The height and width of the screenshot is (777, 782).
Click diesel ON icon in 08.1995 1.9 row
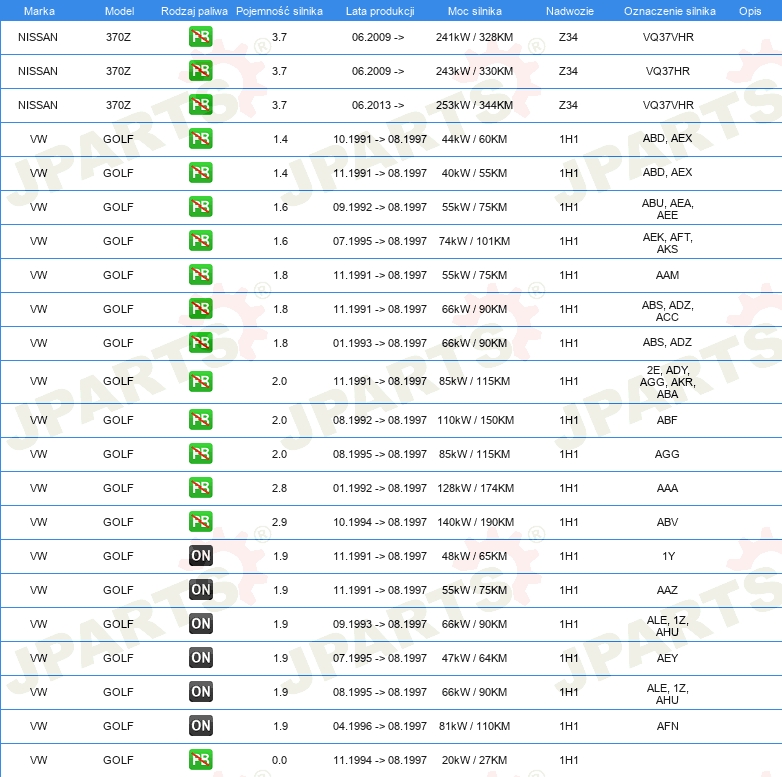click(200, 691)
